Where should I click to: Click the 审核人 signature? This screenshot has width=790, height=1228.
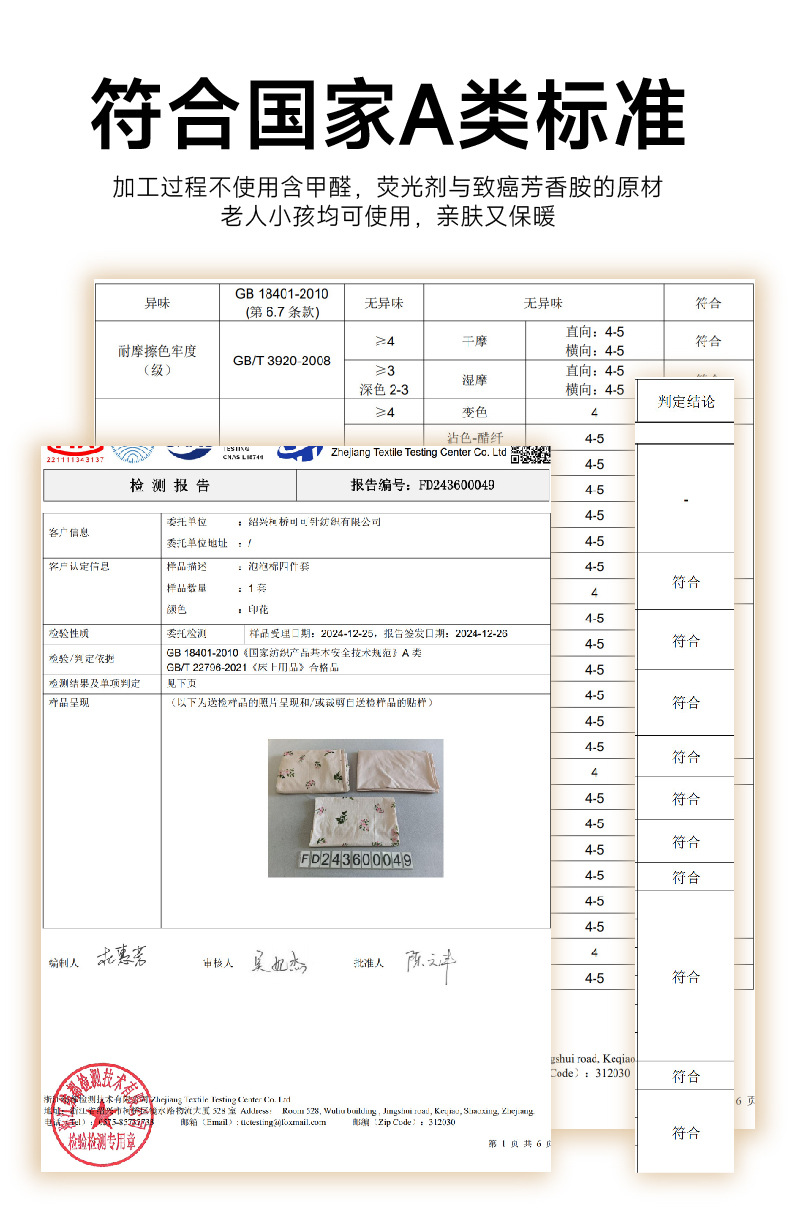(x=277, y=962)
